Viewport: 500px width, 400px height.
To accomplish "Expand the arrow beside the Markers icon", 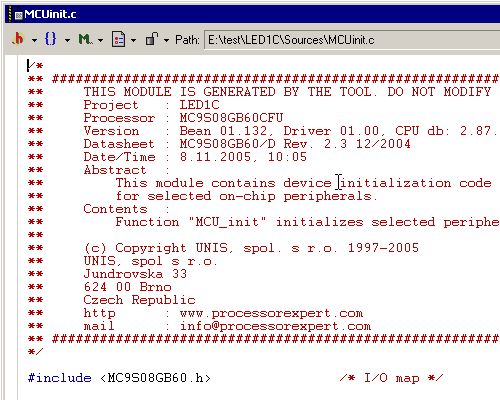I will pos(100,40).
